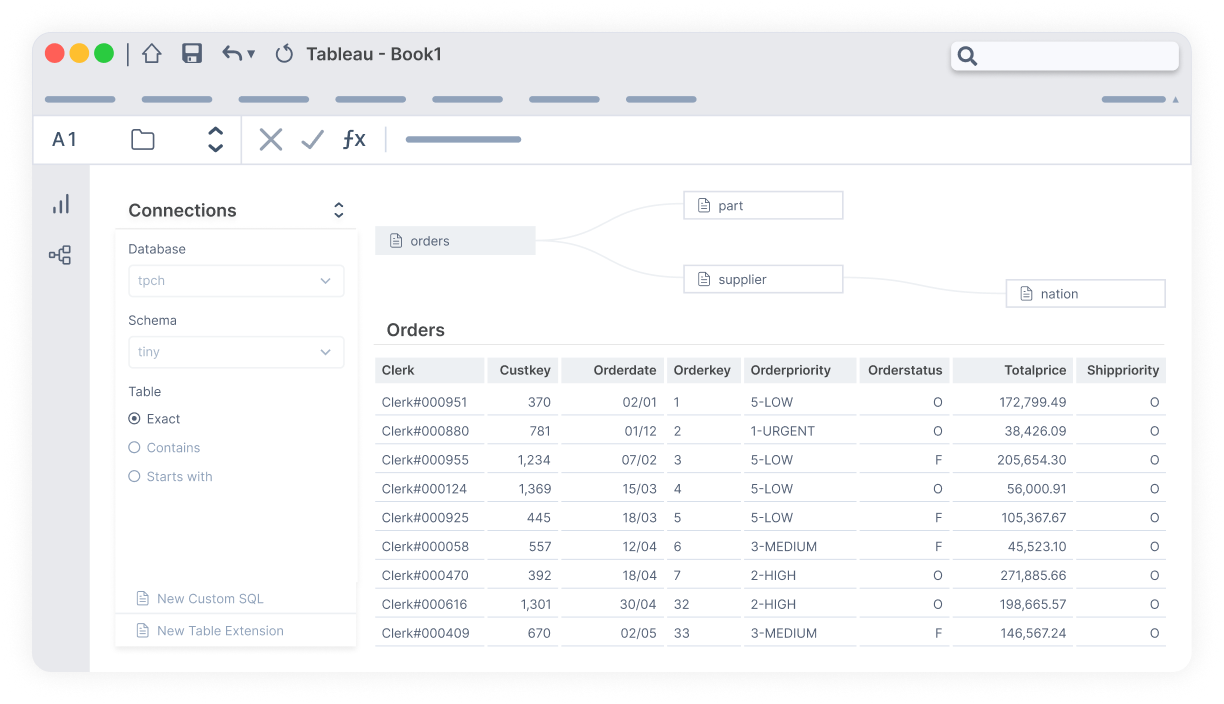Select the Exact radio button
Screen dimensions: 1224x704
tap(135, 419)
